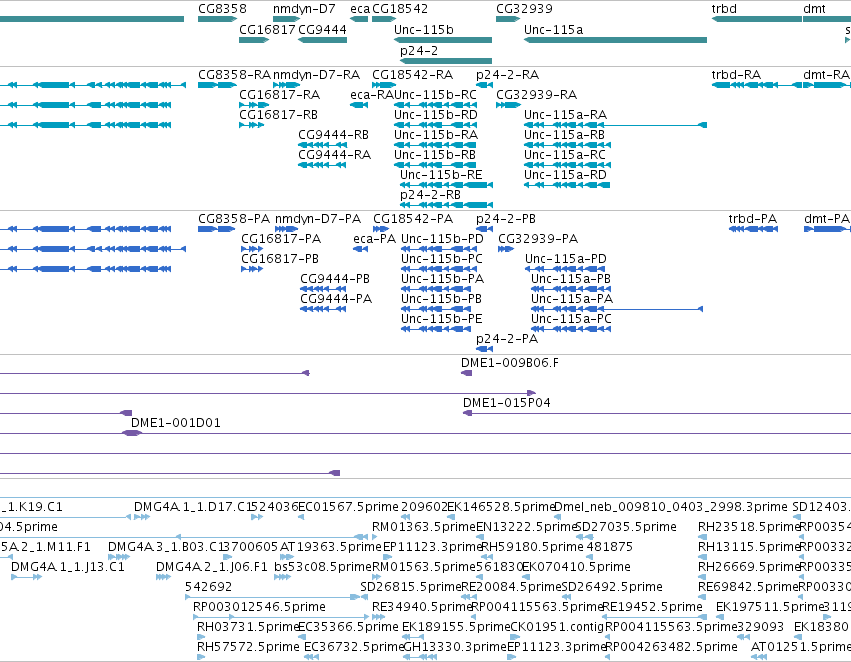Select the p24-2-PA protein label
The width and height of the screenshot is (851, 662).
point(507,339)
